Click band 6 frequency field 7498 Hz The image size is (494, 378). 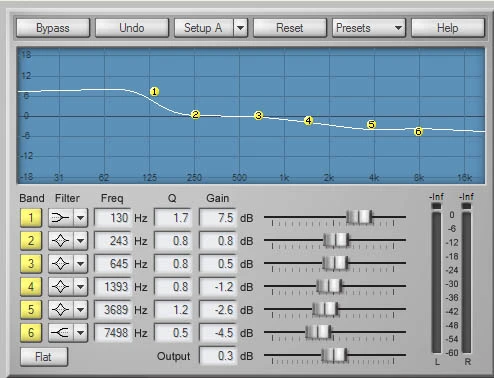(x=113, y=333)
